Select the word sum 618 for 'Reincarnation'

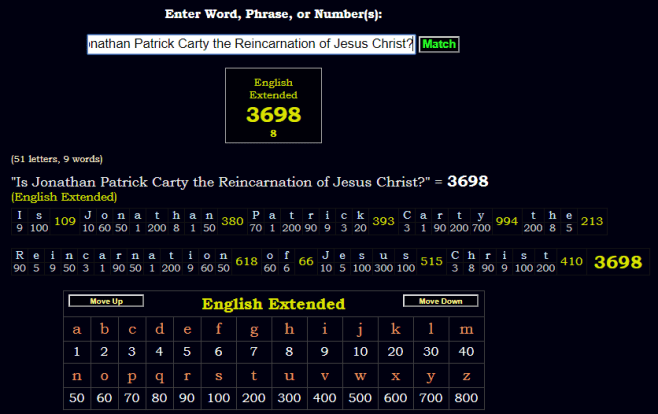coord(246,261)
